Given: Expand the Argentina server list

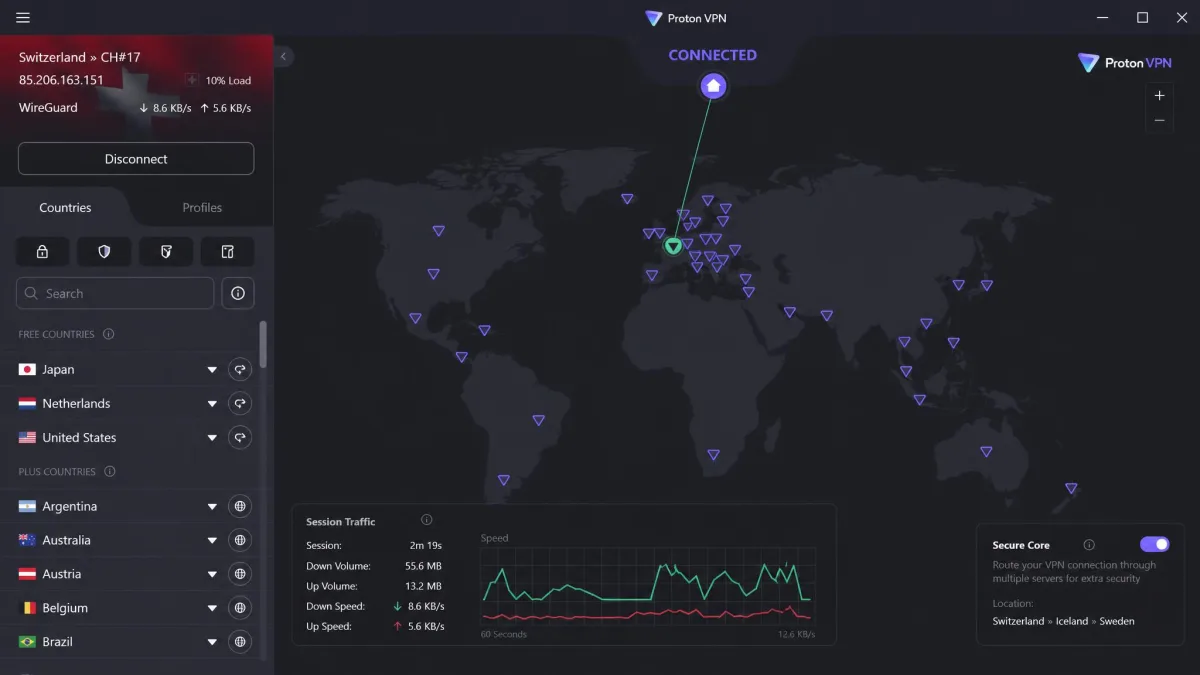Looking at the screenshot, I should tap(212, 507).
